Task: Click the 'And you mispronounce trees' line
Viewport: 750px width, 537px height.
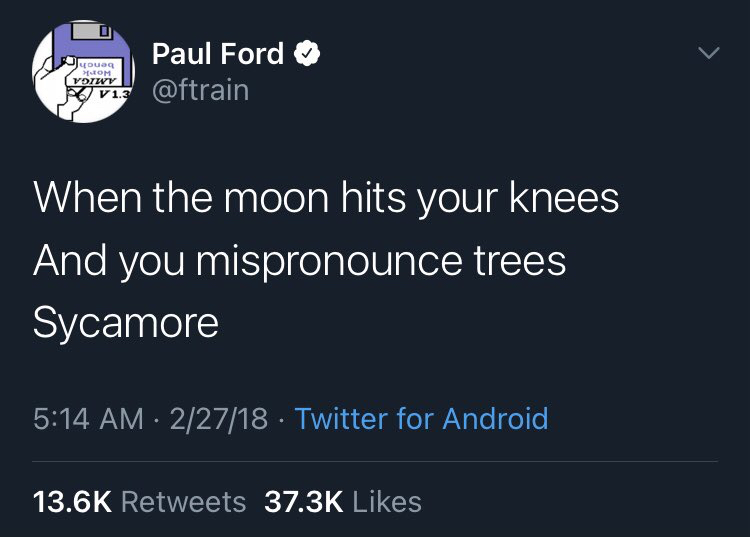Action: point(299,261)
